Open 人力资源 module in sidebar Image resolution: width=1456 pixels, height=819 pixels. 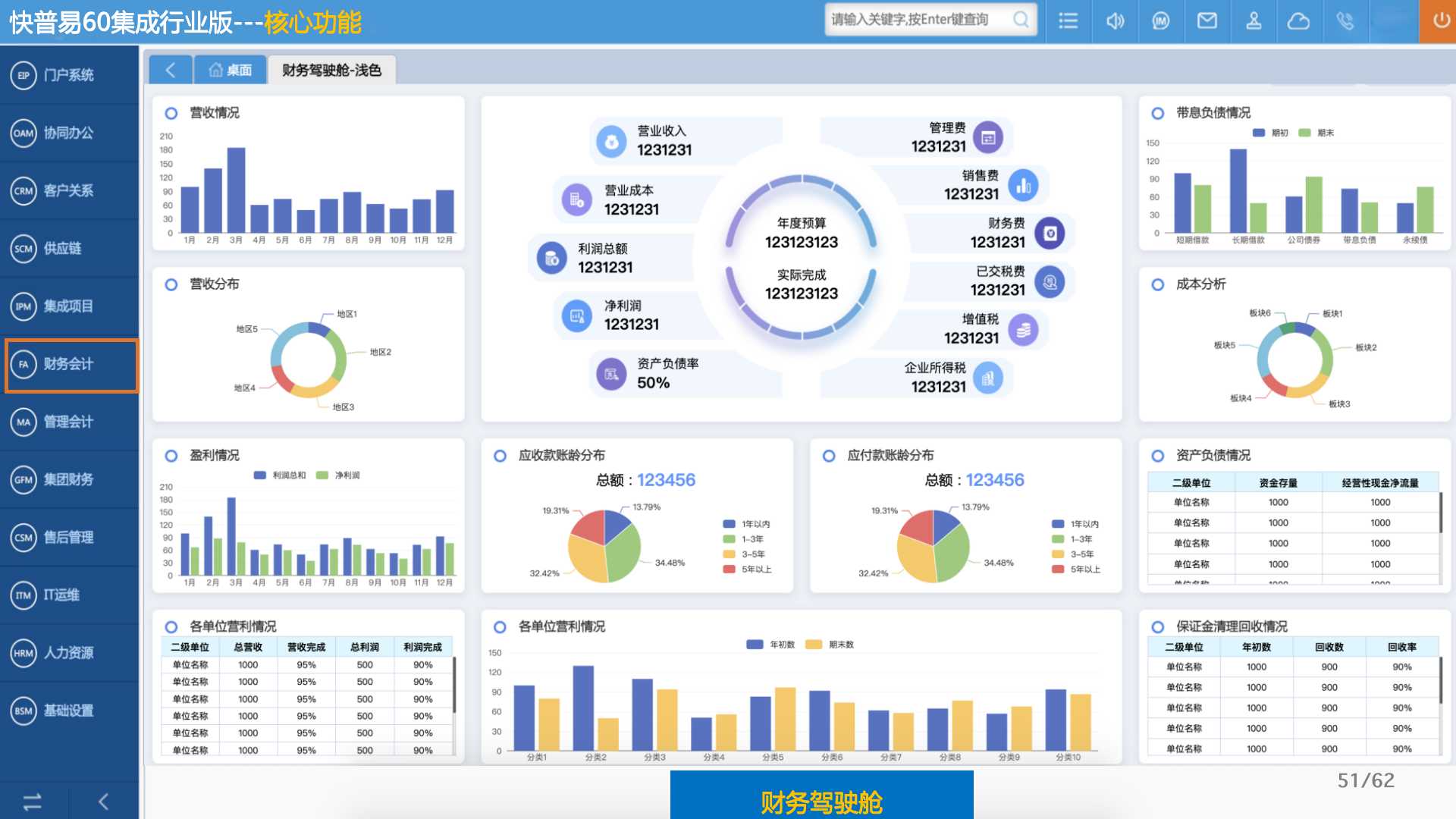tap(68, 652)
